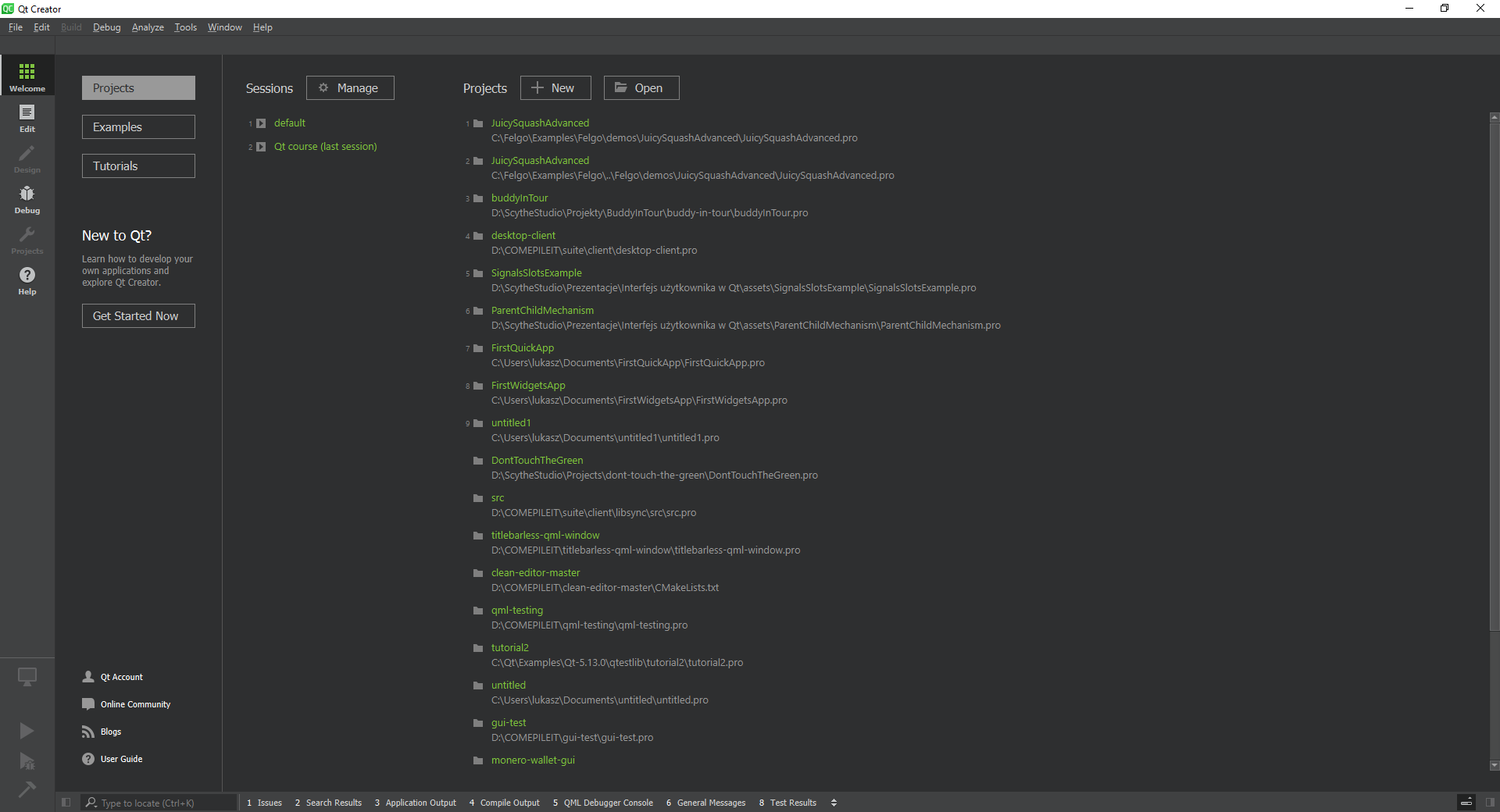Manage sessions
Screen dimensions: 1500x812
point(350,88)
